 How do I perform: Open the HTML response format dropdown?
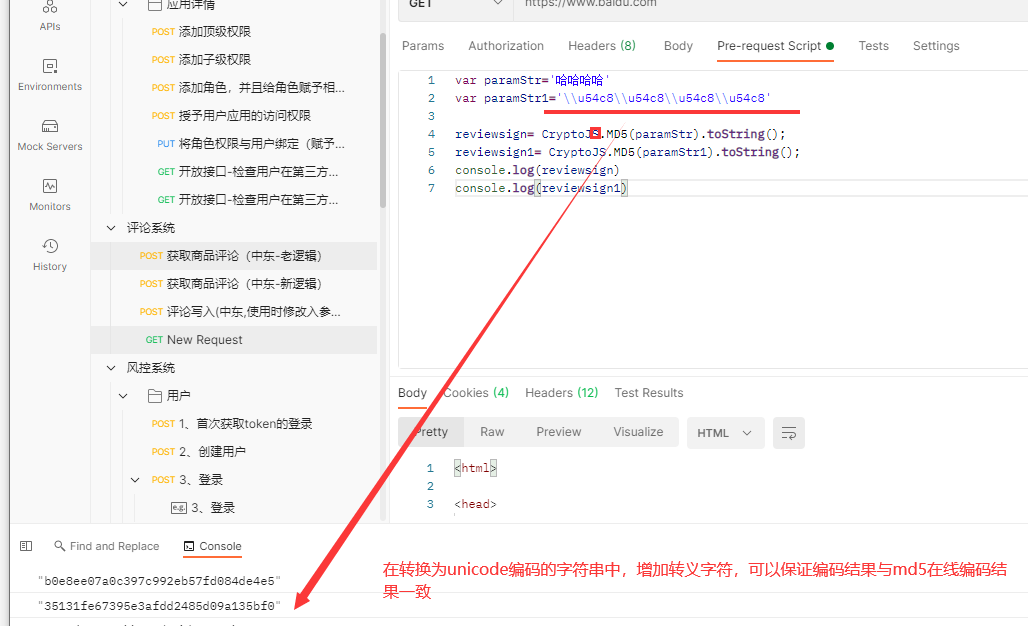pyautogui.click(x=725, y=432)
